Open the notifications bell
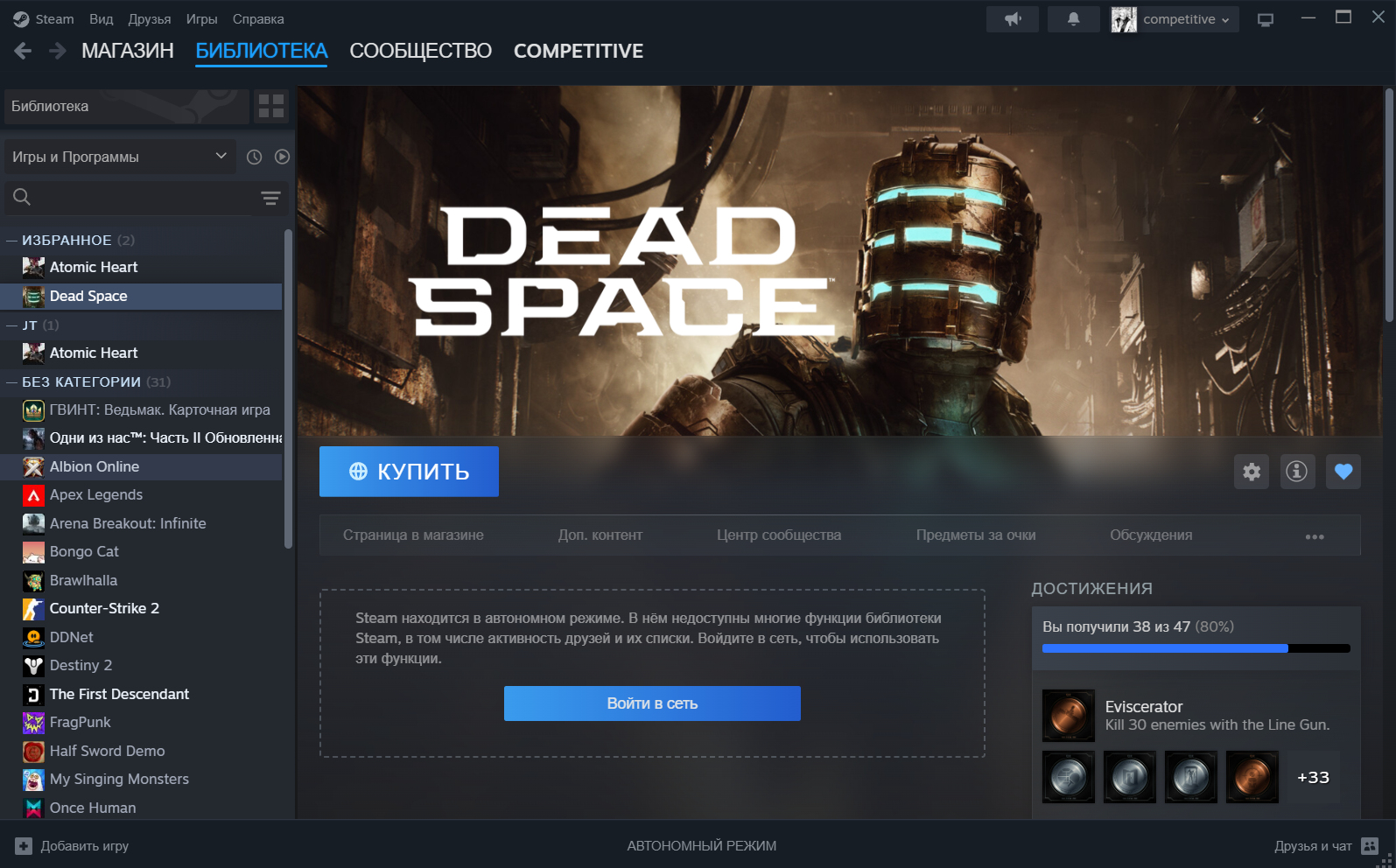This screenshot has width=1396, height=868. (x=1073, y=19)
